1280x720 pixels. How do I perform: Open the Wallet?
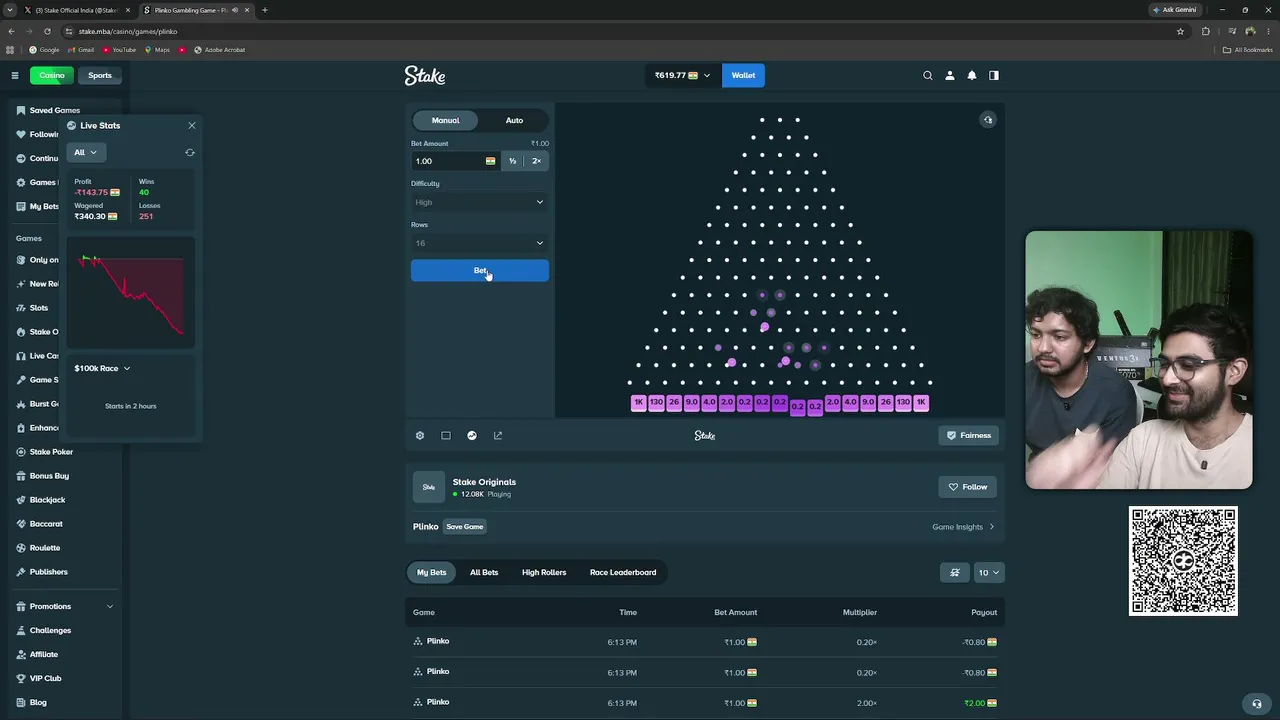(x=743, y=75)
